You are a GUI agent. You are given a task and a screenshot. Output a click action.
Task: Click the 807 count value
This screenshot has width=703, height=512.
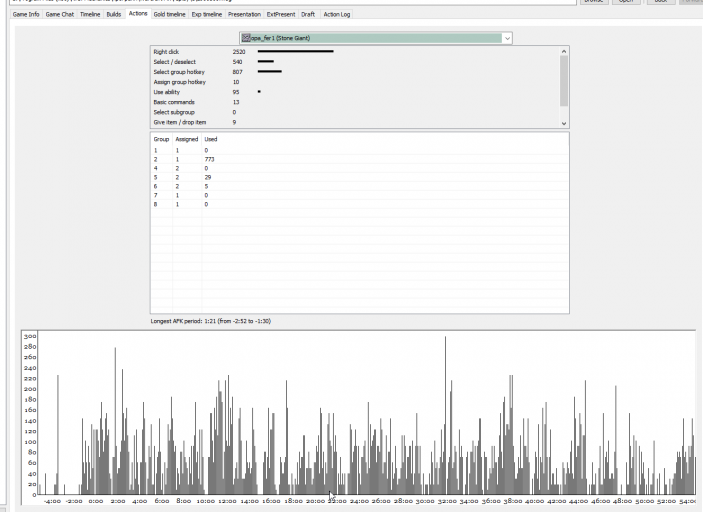237,72
